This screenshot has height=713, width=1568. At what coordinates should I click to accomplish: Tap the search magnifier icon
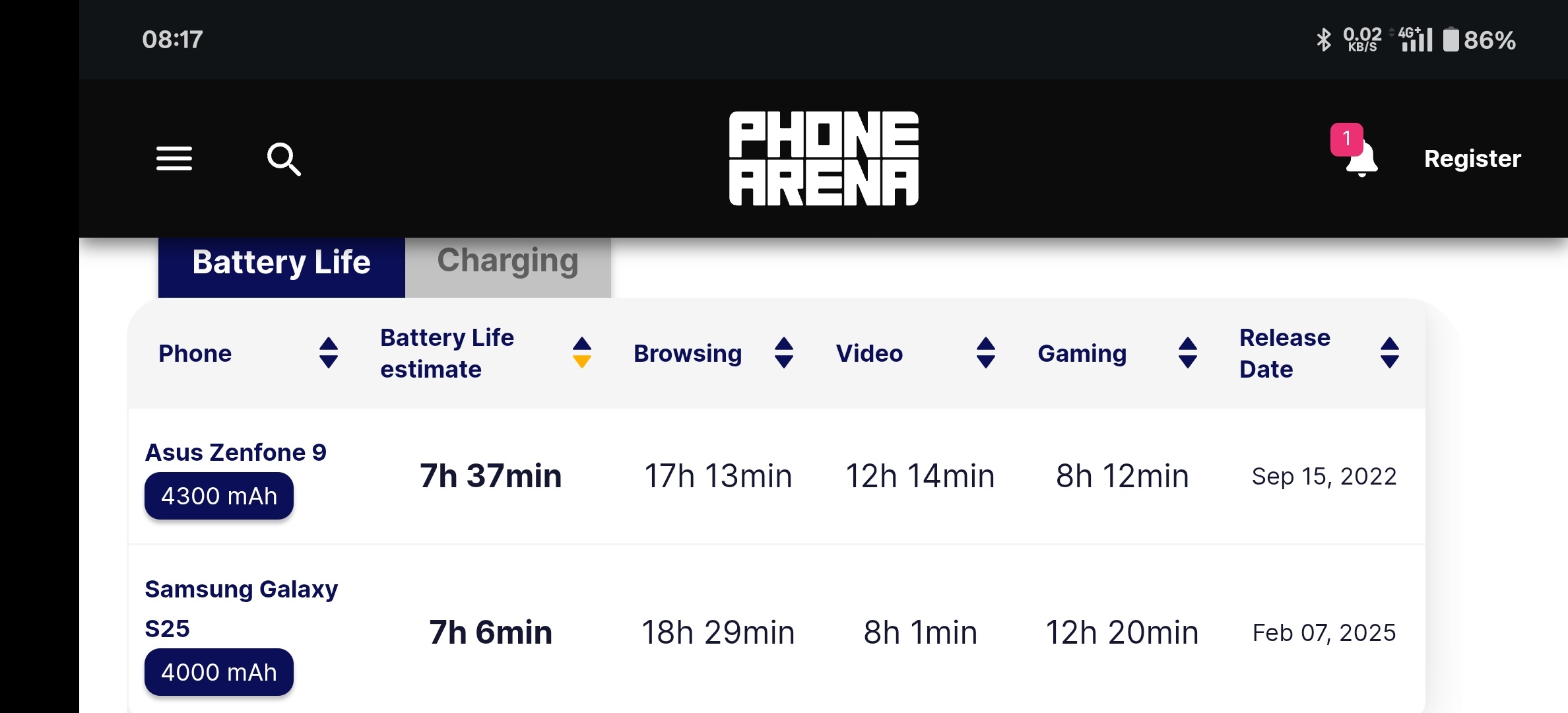coord(284,159)
